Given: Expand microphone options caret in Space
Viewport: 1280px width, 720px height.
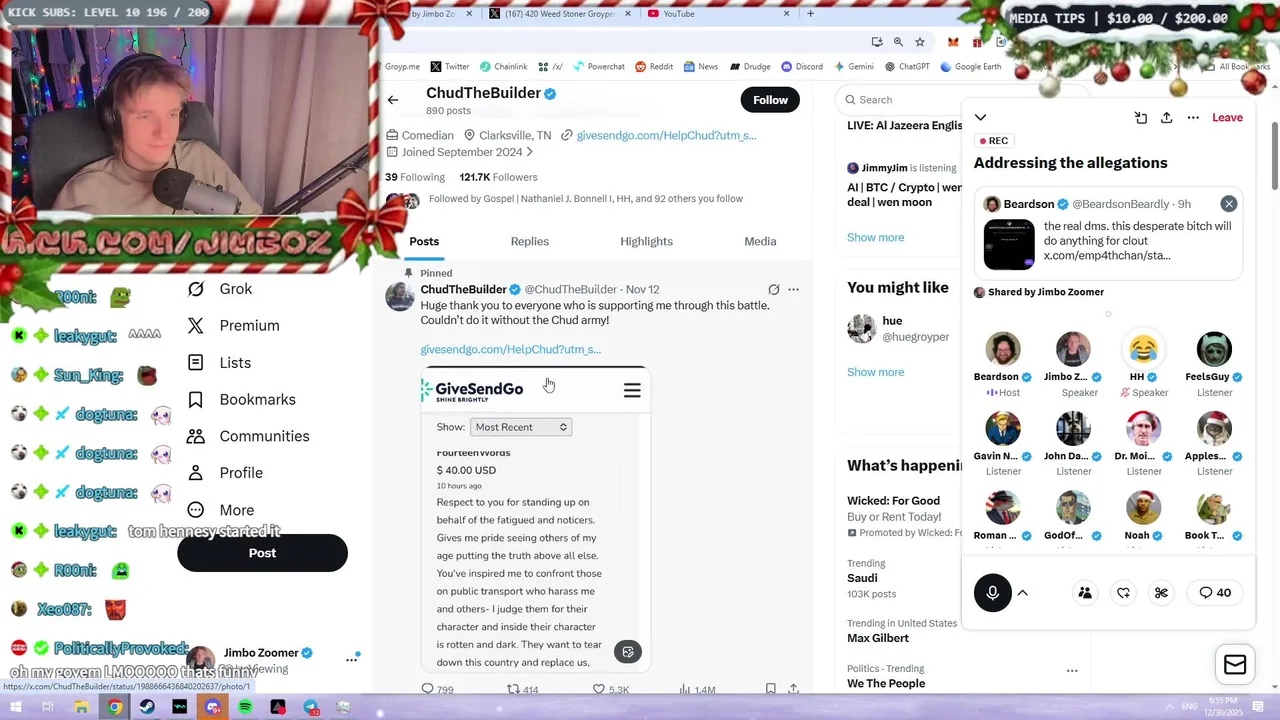Looking at the screenshot, I should point(1022,593).
